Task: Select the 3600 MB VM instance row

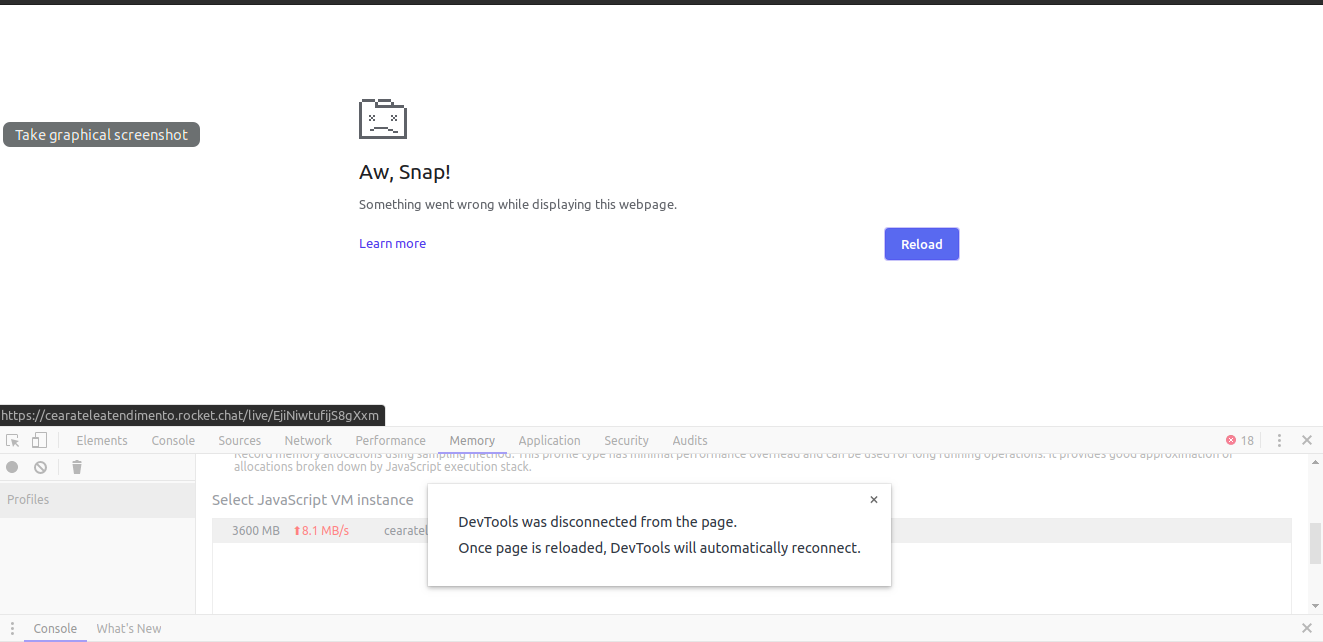Action: pos(751,531)
